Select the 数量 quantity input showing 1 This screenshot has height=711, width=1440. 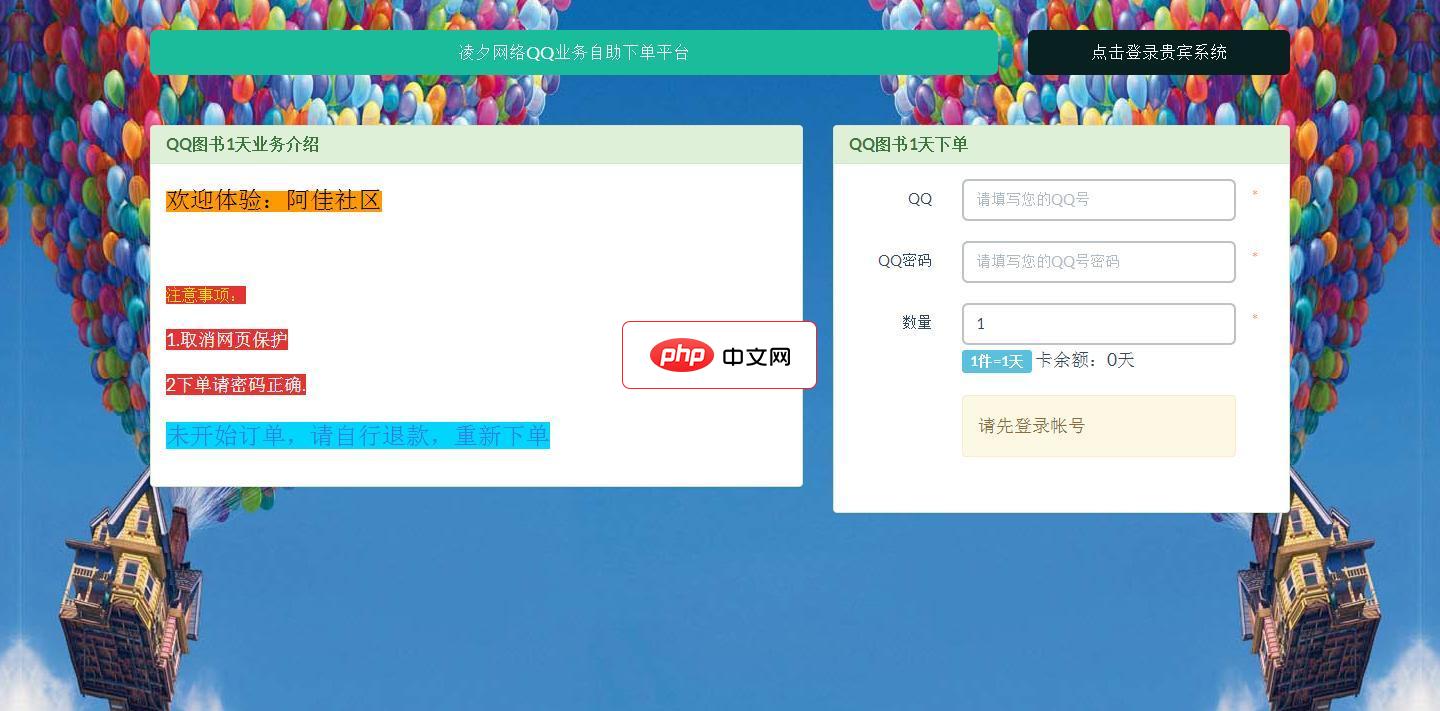(x=1098, y=324)
